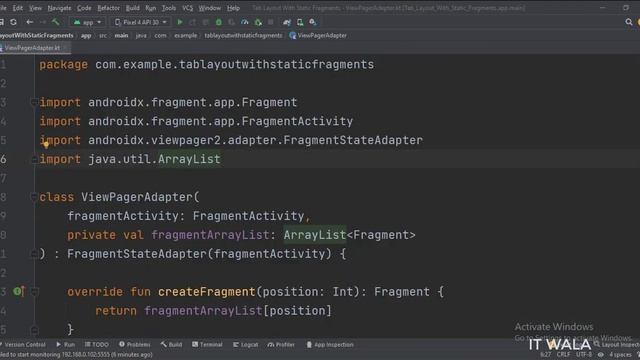The width and height of the screenshot is (640, 360).
Task: Open the Code menu
Action: click(84, 8)
